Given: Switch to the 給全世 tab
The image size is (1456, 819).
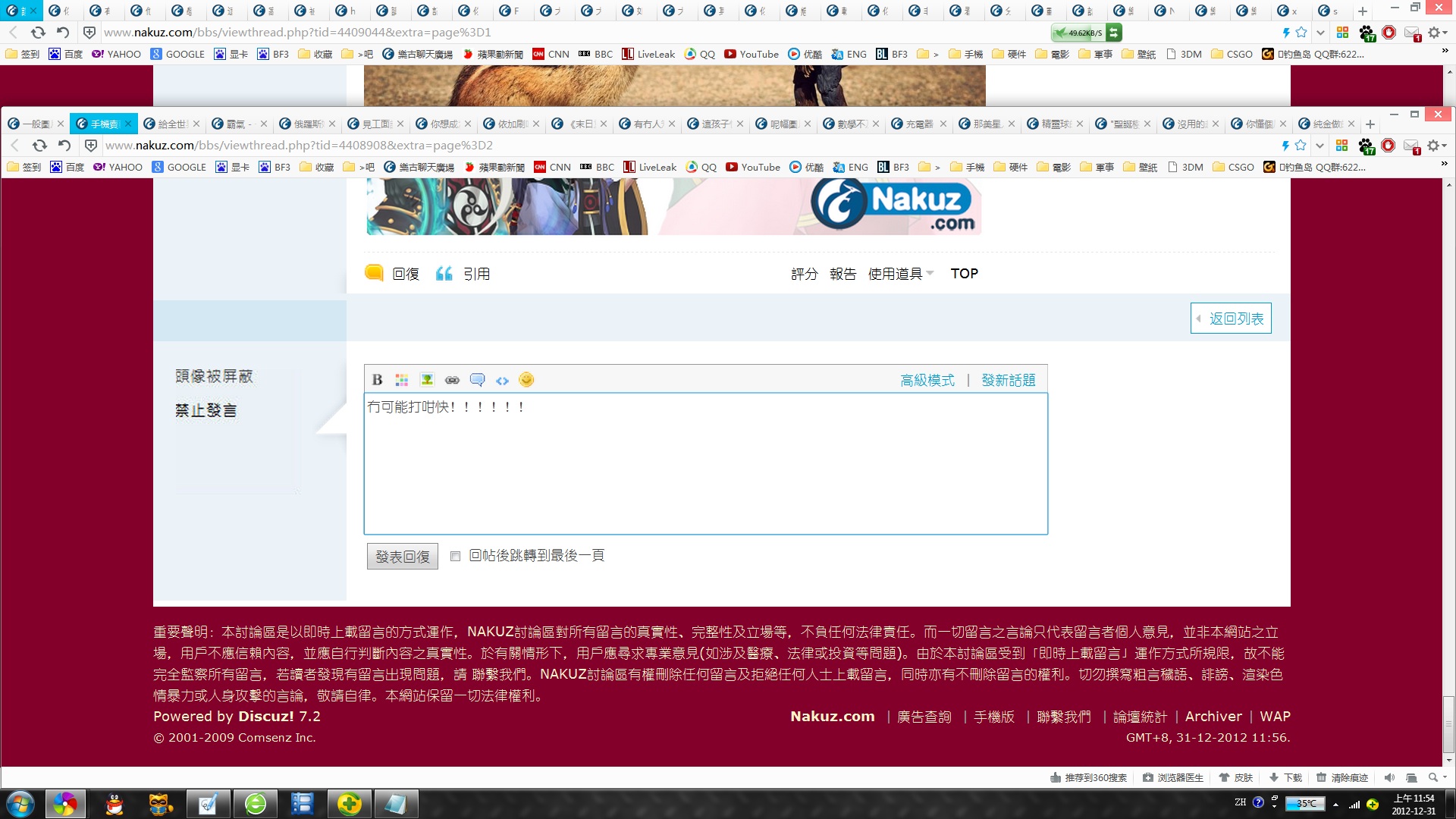Looking at the screenshot, I should pyautogui.click(x=171, y=124).
